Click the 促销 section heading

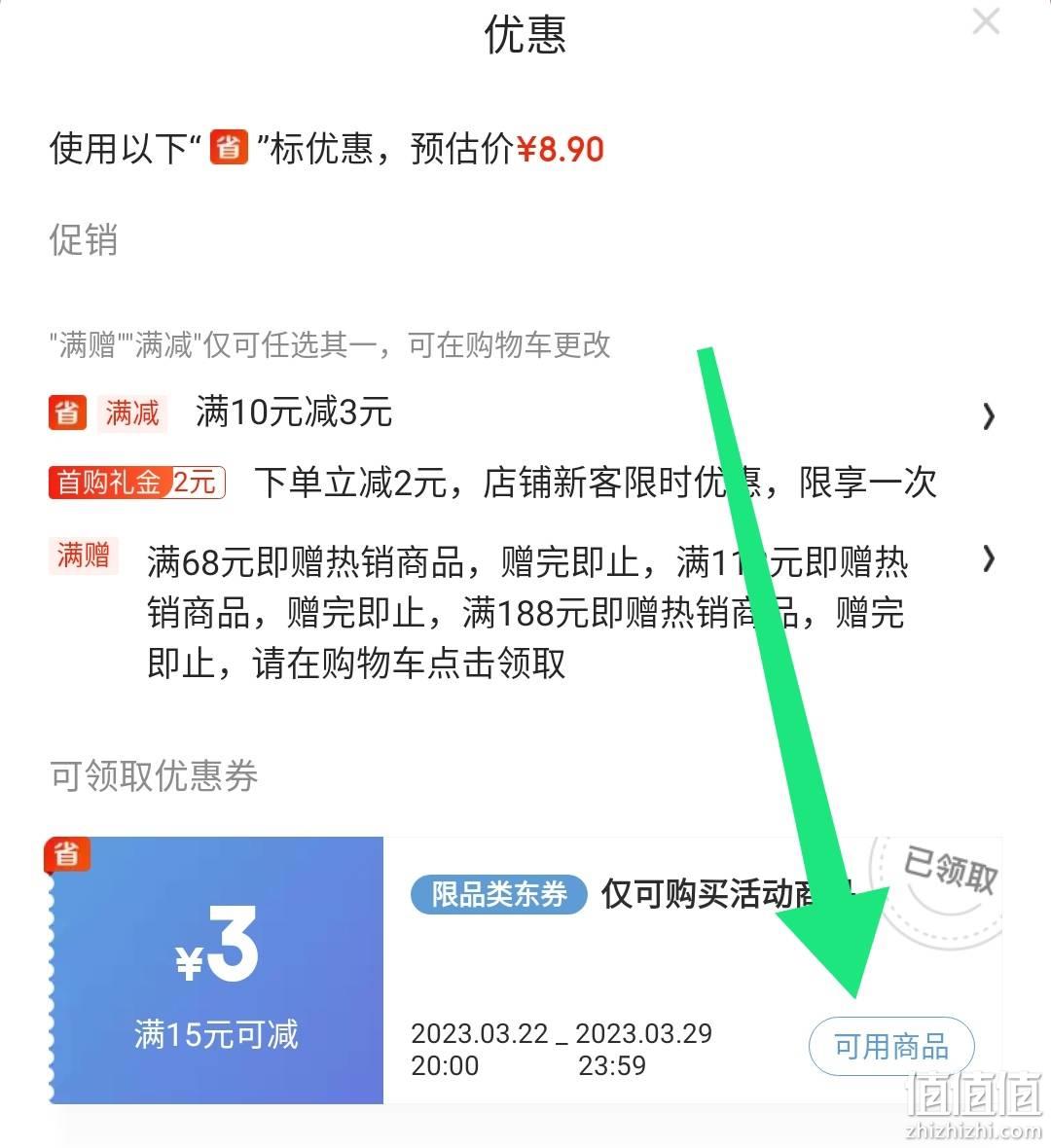[83, 240]
